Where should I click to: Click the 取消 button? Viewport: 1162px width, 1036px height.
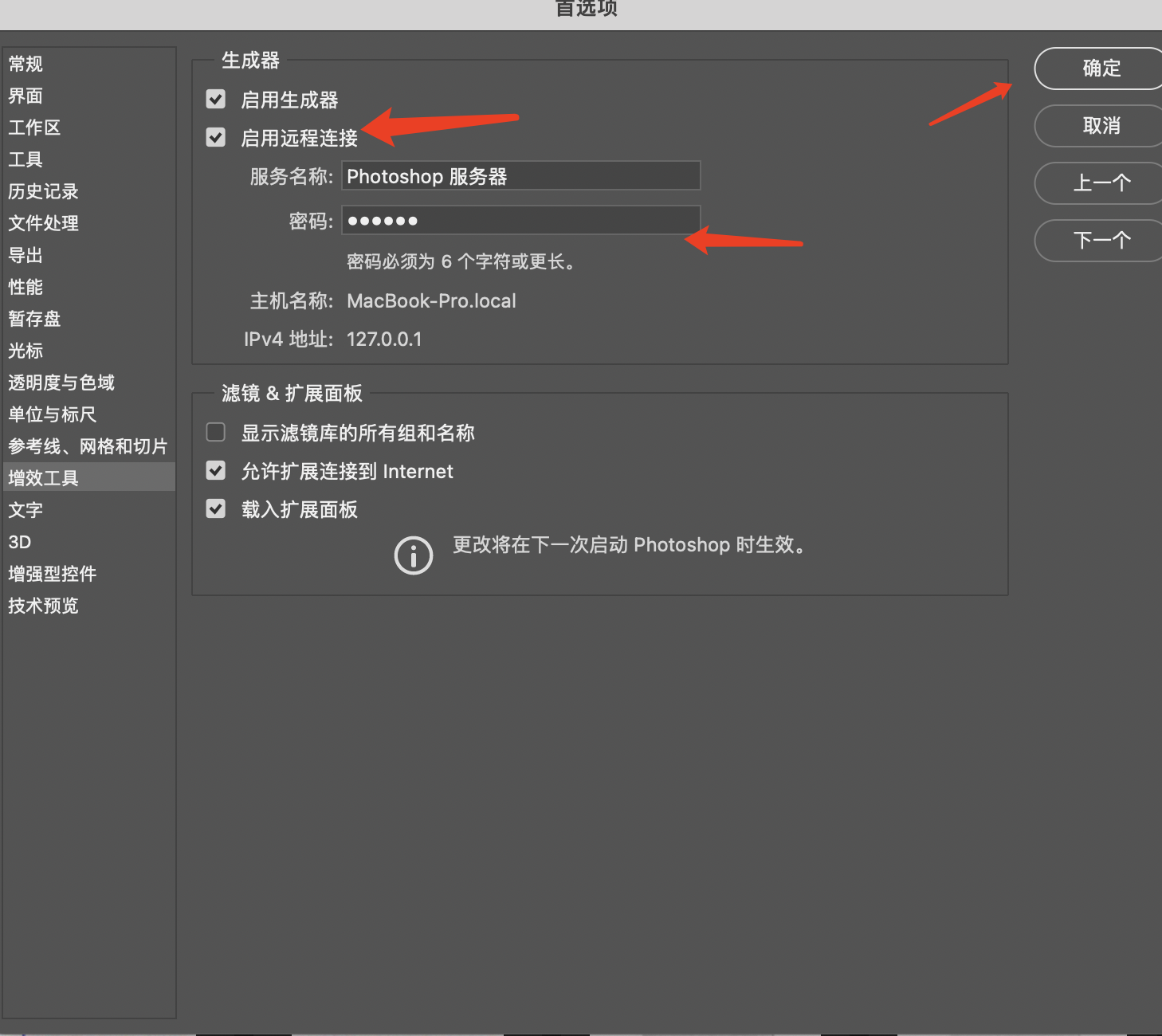[x=1100, y=126]
